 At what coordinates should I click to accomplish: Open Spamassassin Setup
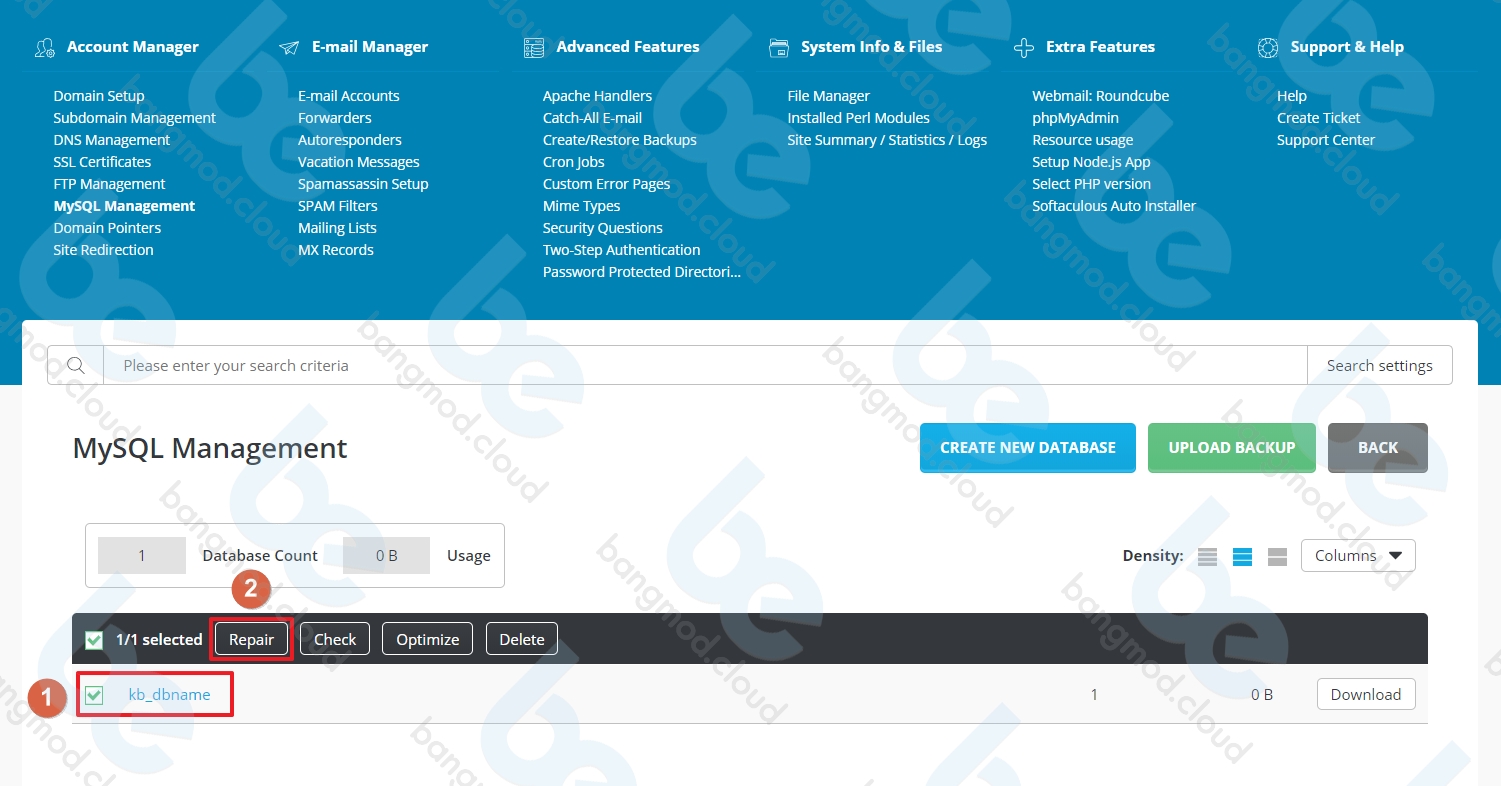click(363, 184)
